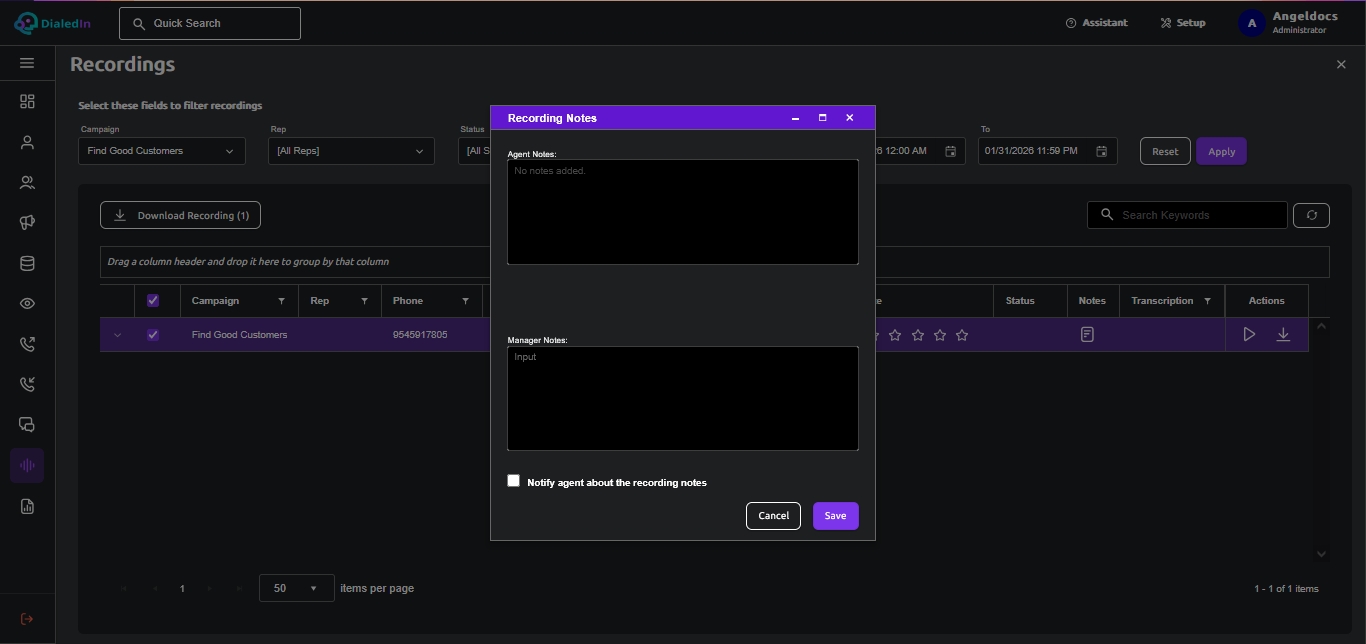Expand the Find Good Customers row details
This screenshot has width=1366, height=644.
(x=117, y=335)
